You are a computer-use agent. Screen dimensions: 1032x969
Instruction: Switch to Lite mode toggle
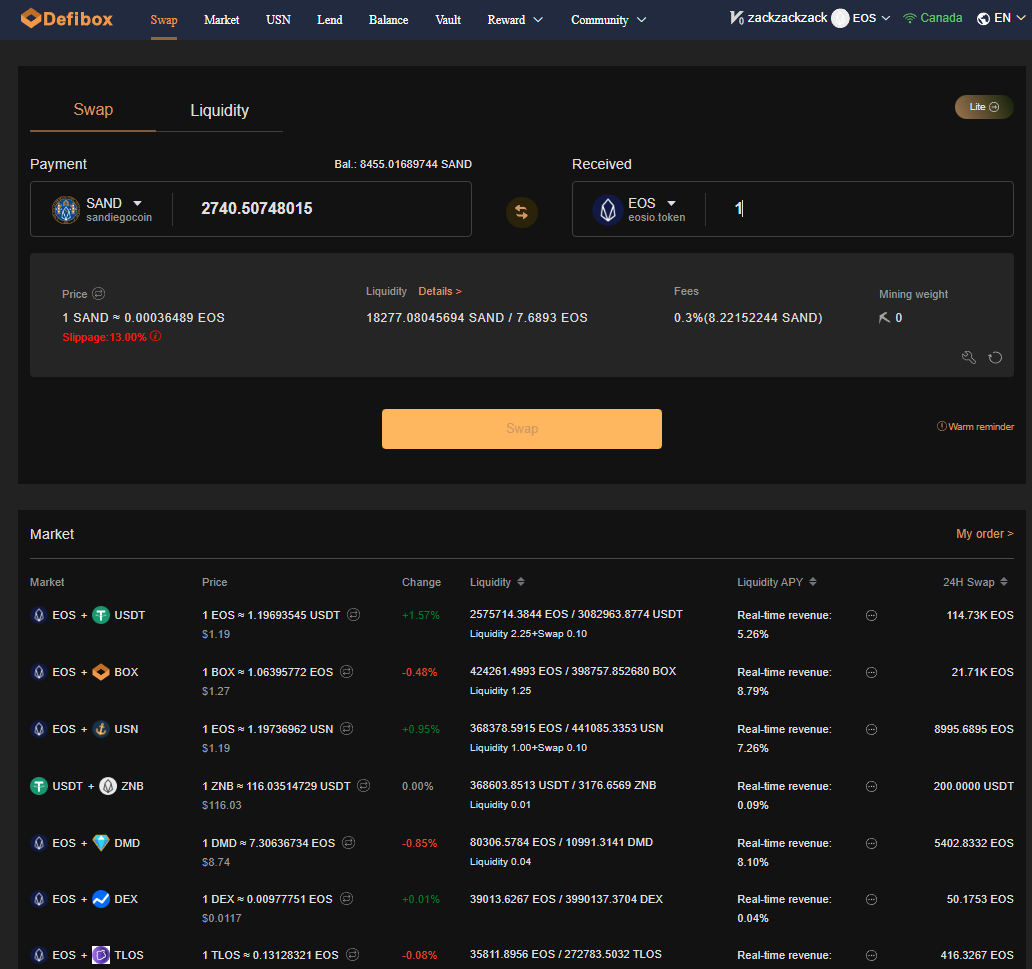[984, 107]
